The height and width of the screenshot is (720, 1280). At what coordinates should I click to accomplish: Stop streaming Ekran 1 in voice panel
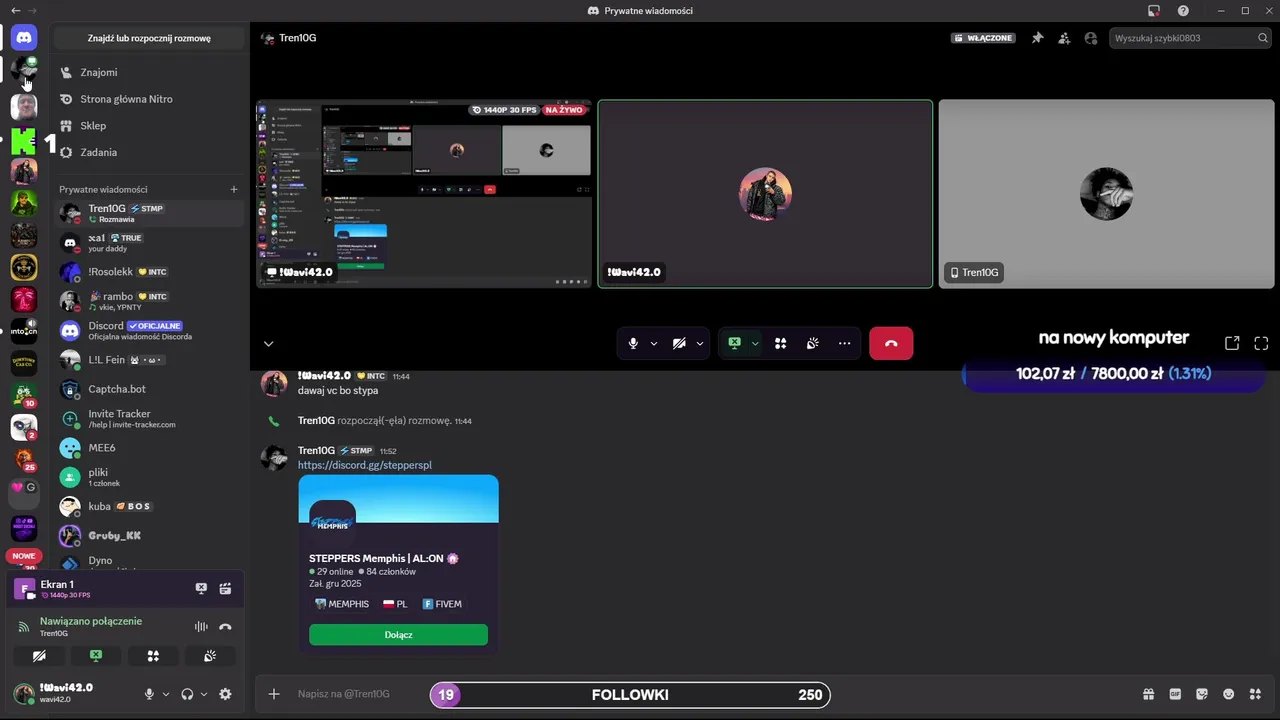[201, 589]
